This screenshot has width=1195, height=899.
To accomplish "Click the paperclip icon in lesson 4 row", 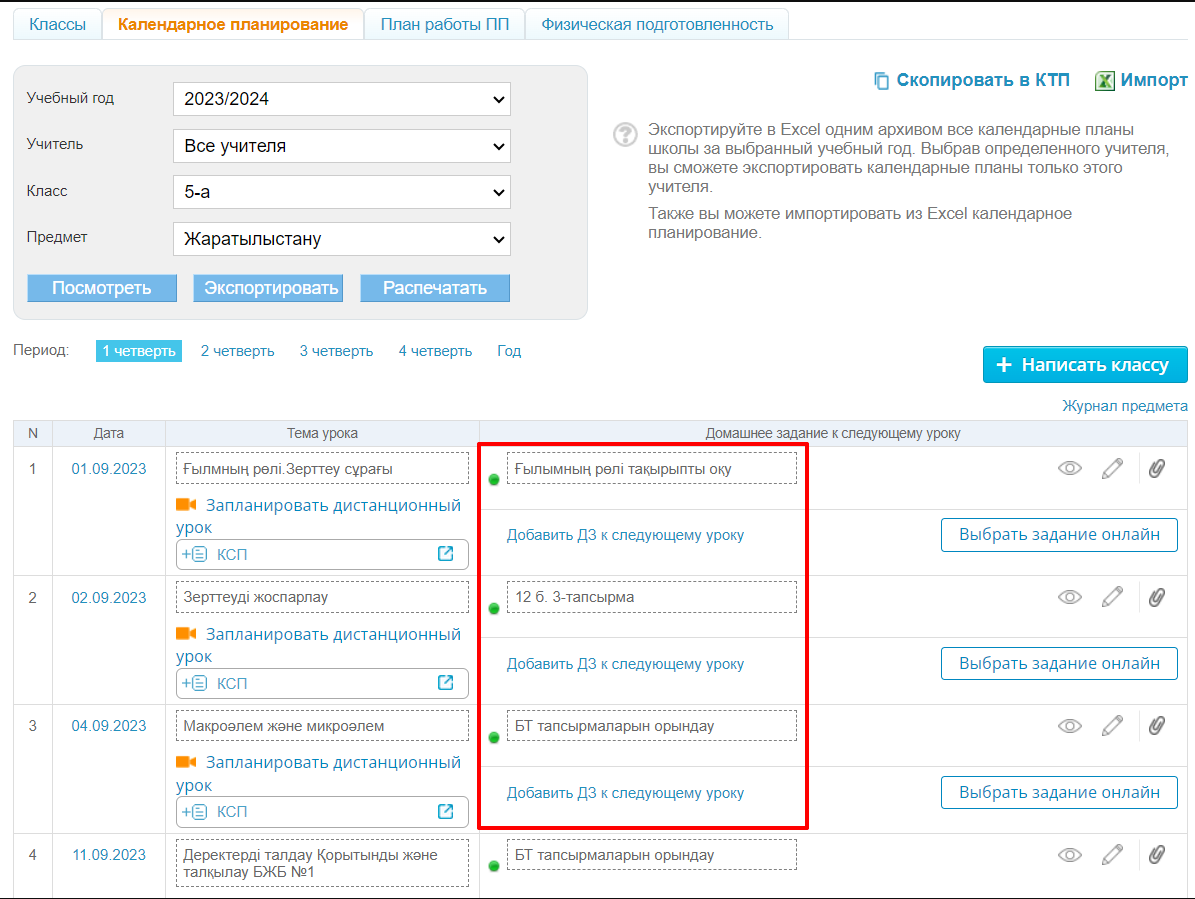I will 1156,855.
